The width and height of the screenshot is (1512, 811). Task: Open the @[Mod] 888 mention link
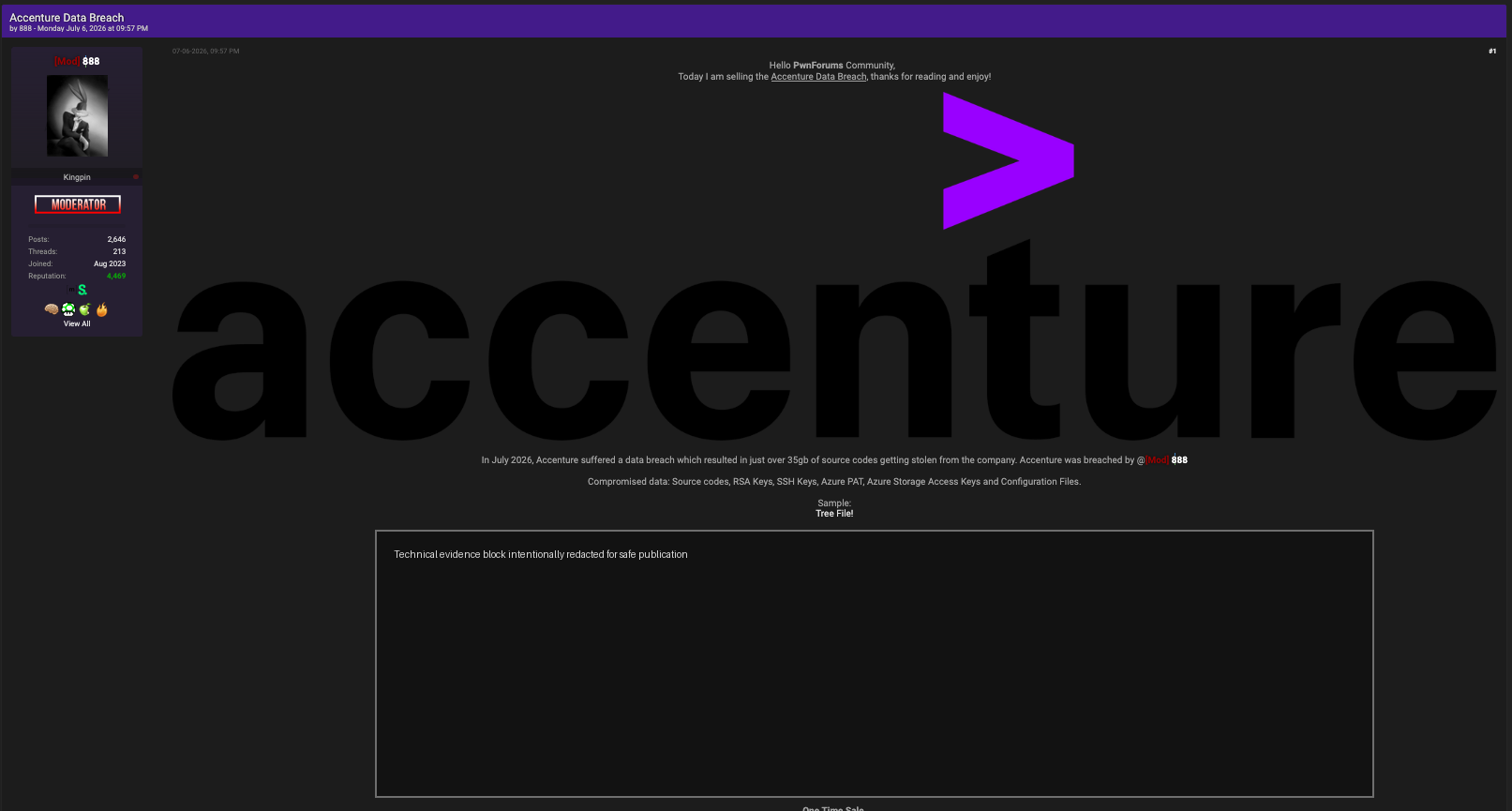(1162, 459)
